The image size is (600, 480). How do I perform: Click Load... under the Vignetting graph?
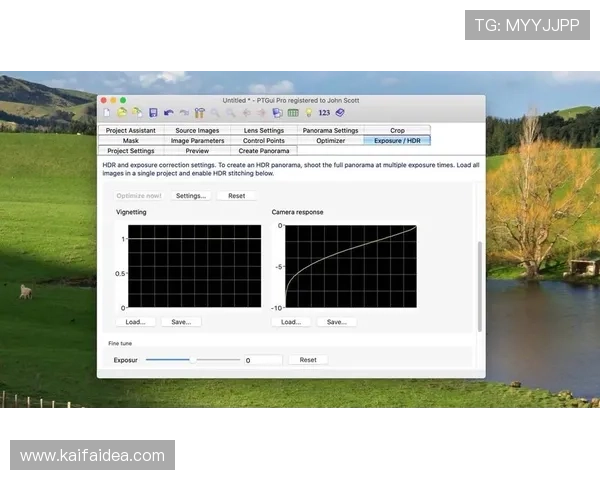click(x=135, y=322)
